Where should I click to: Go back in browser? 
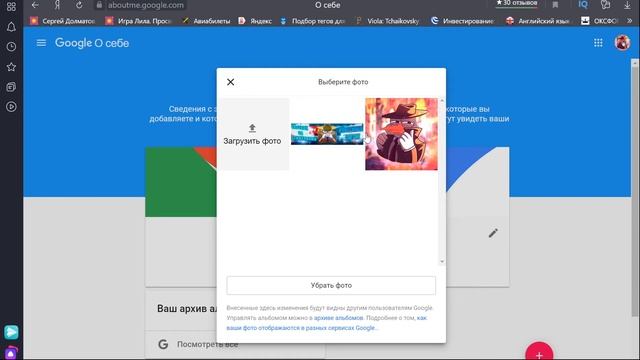coord(35,5)
